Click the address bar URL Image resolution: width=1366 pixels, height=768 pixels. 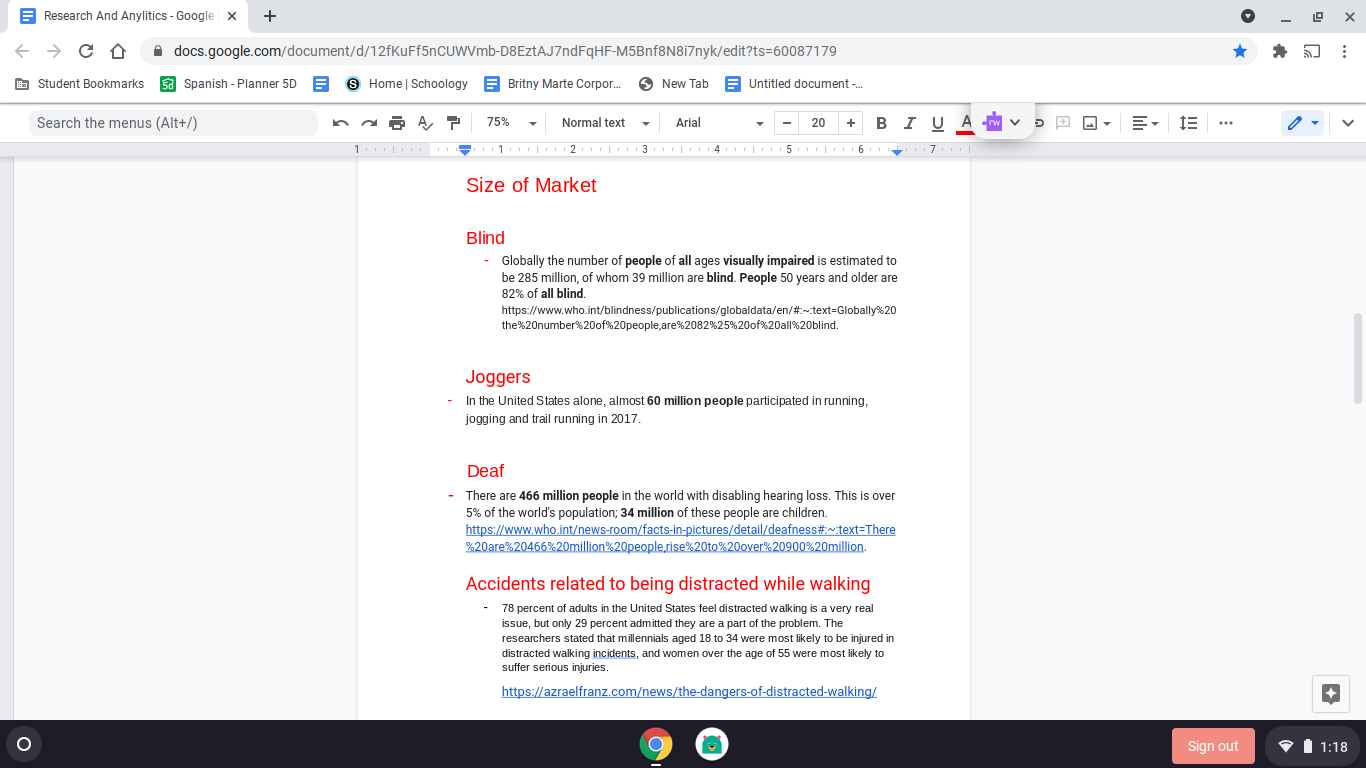point(505,51)
